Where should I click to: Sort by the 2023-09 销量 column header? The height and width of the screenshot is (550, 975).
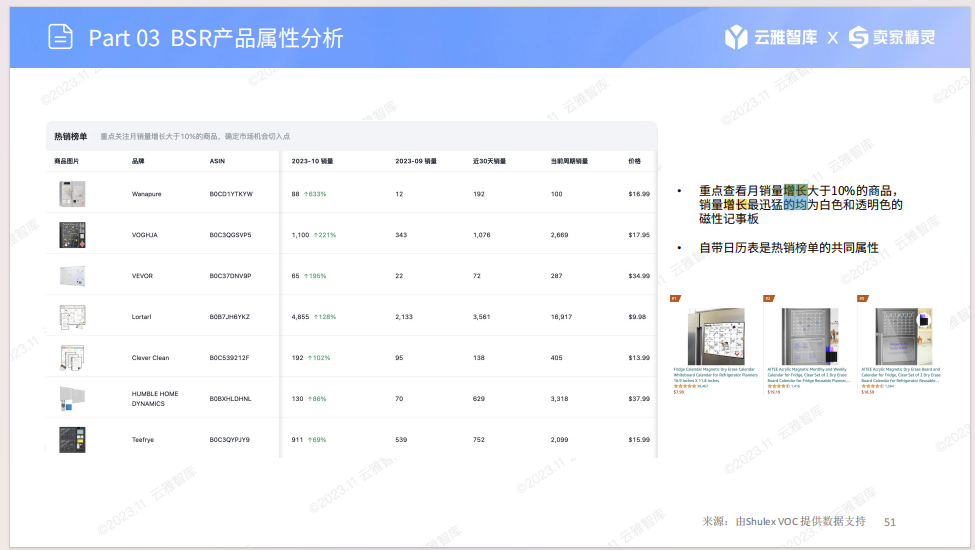pos(416,161)
